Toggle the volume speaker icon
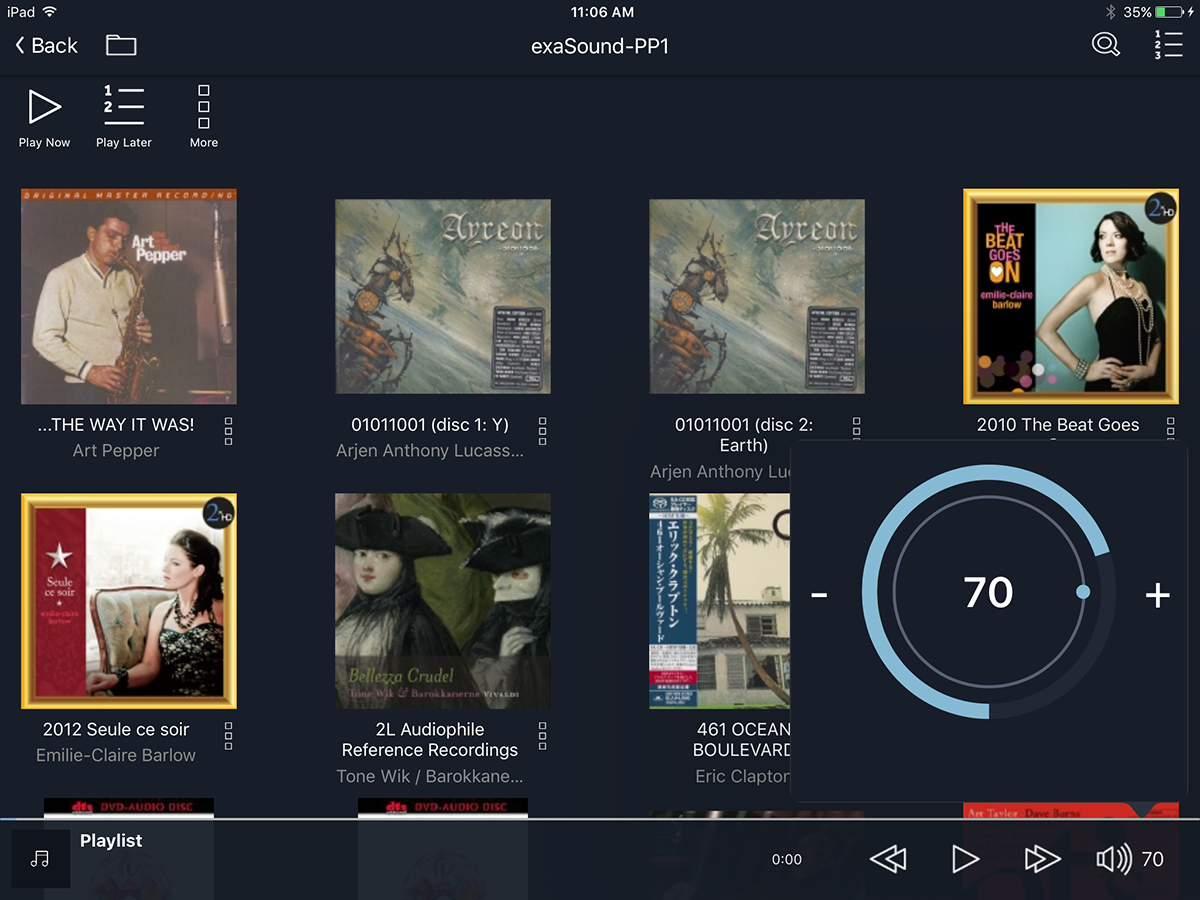The width and height of the screenshot is (1200, 900). (1114, 859)
